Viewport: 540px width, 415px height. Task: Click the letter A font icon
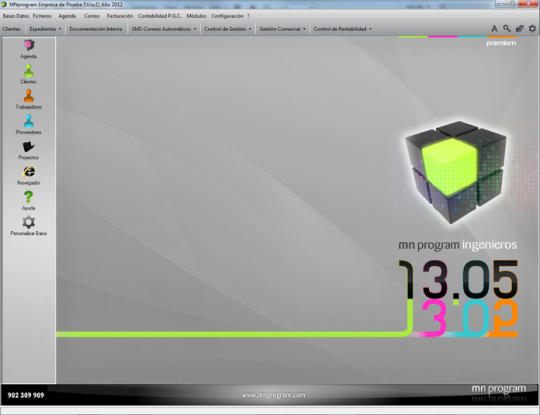click(x=494, y=29)
